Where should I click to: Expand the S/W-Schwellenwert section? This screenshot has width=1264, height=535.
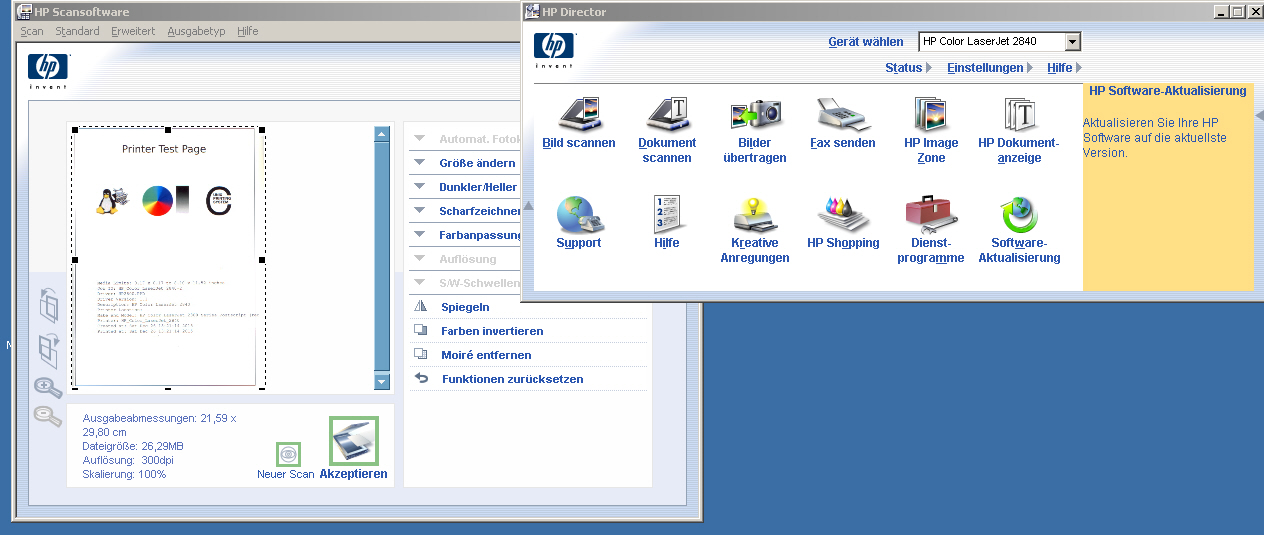(420, 283)
